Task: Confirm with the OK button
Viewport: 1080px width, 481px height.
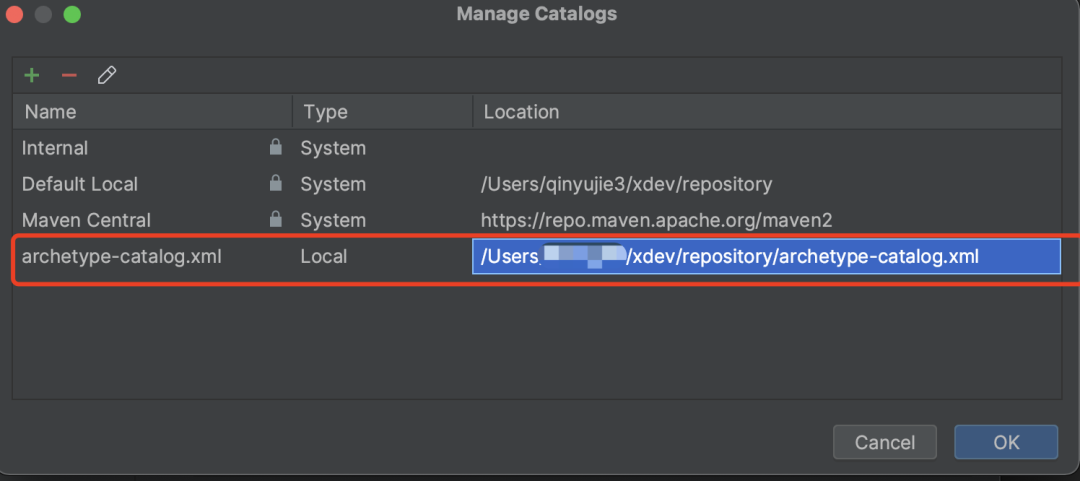Action: [x=1005, y=442]
